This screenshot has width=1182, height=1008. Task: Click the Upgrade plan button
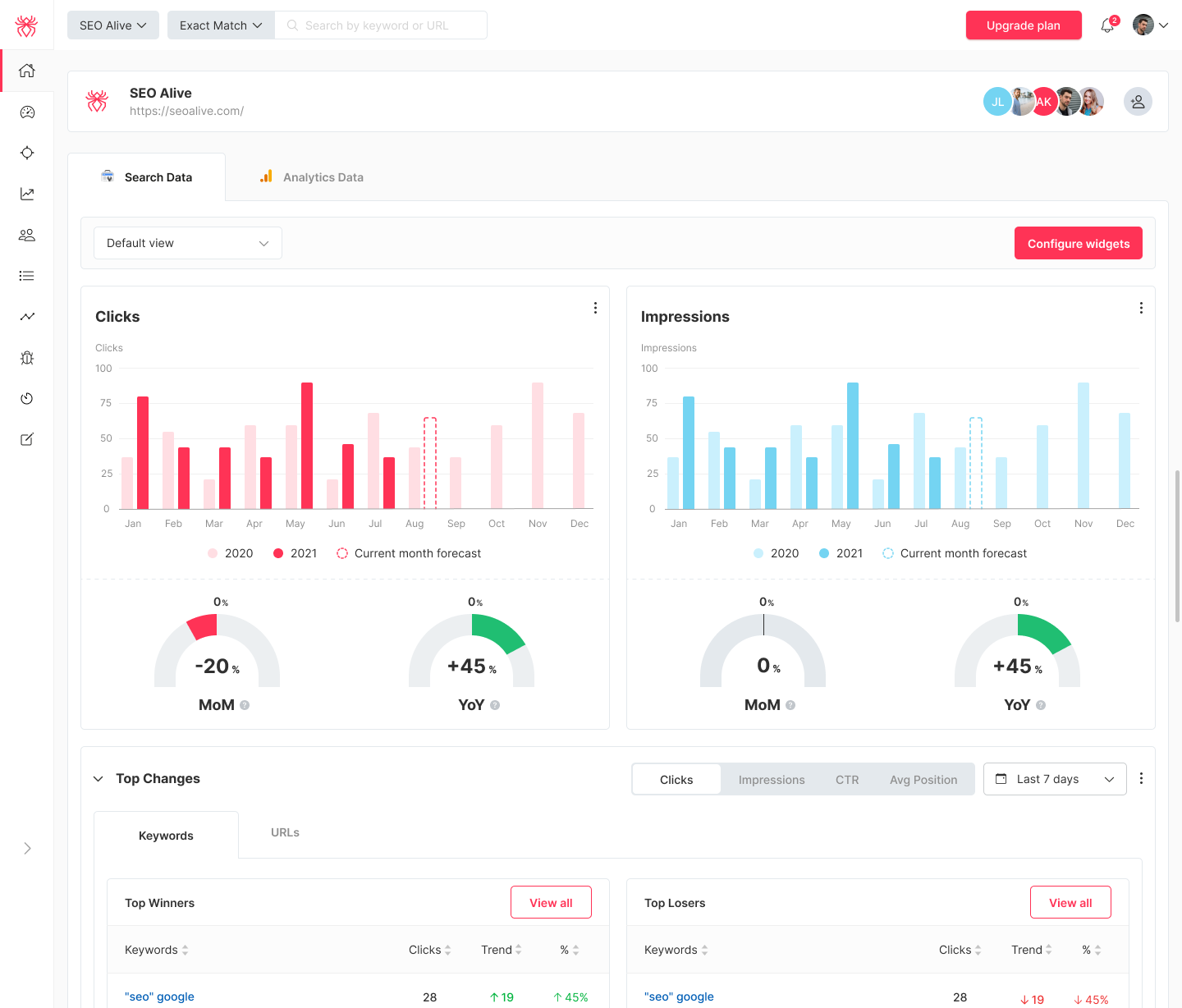(x=1024, y=25)
